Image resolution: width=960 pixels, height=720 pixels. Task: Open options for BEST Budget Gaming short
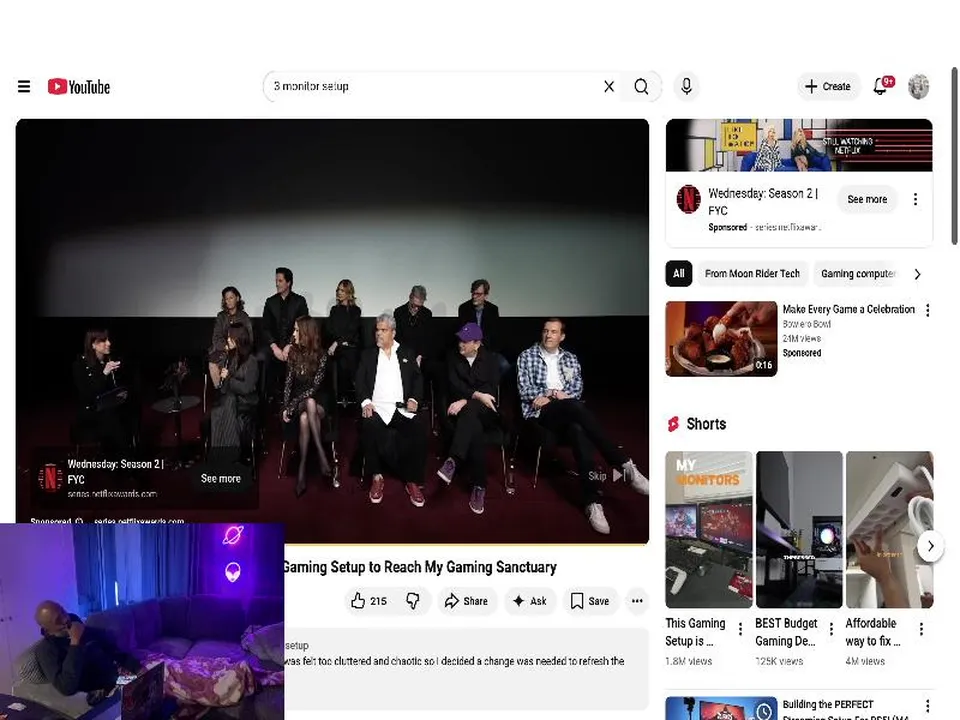(x=831, y=629)
